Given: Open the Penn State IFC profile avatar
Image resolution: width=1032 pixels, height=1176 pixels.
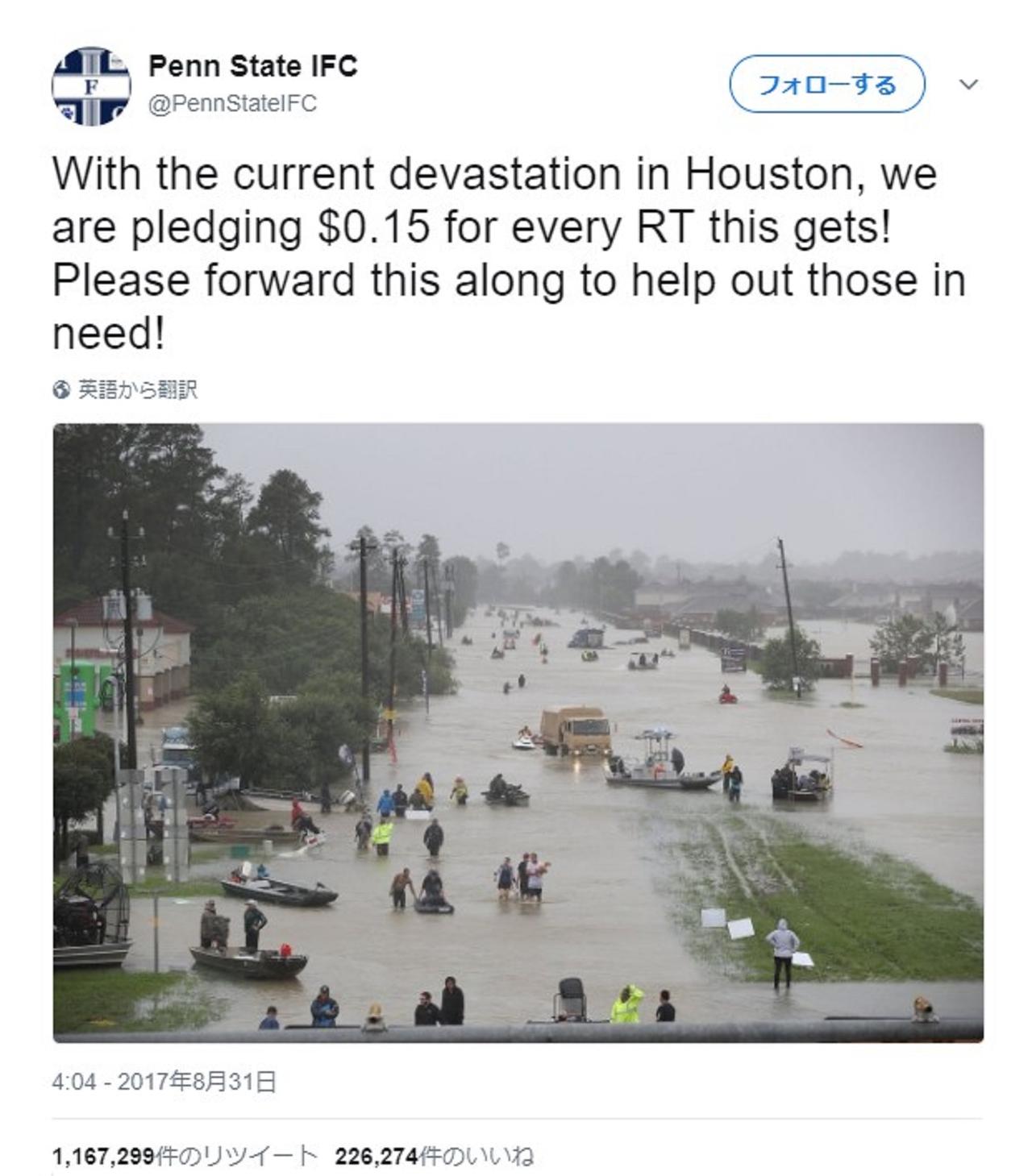Looking at the screenshot, I should coord(90,86).
